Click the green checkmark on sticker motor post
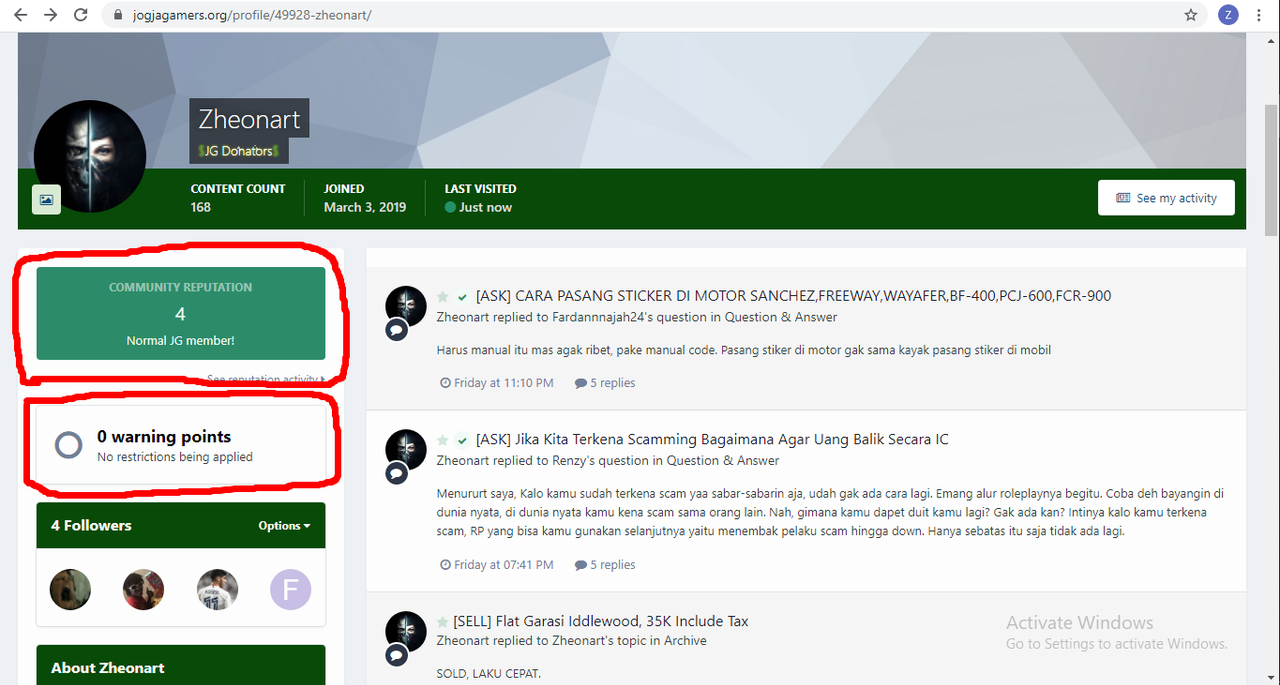Image resolution: width=1280 pixels, height=685 pixels. click(x=462, y=297)
